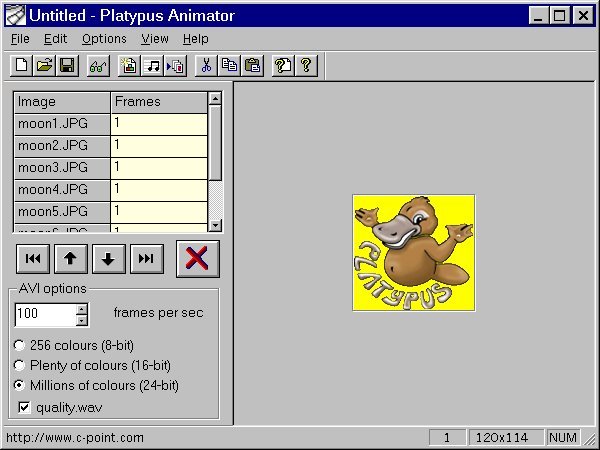Delete selected image with red X button

pos(198,259)
